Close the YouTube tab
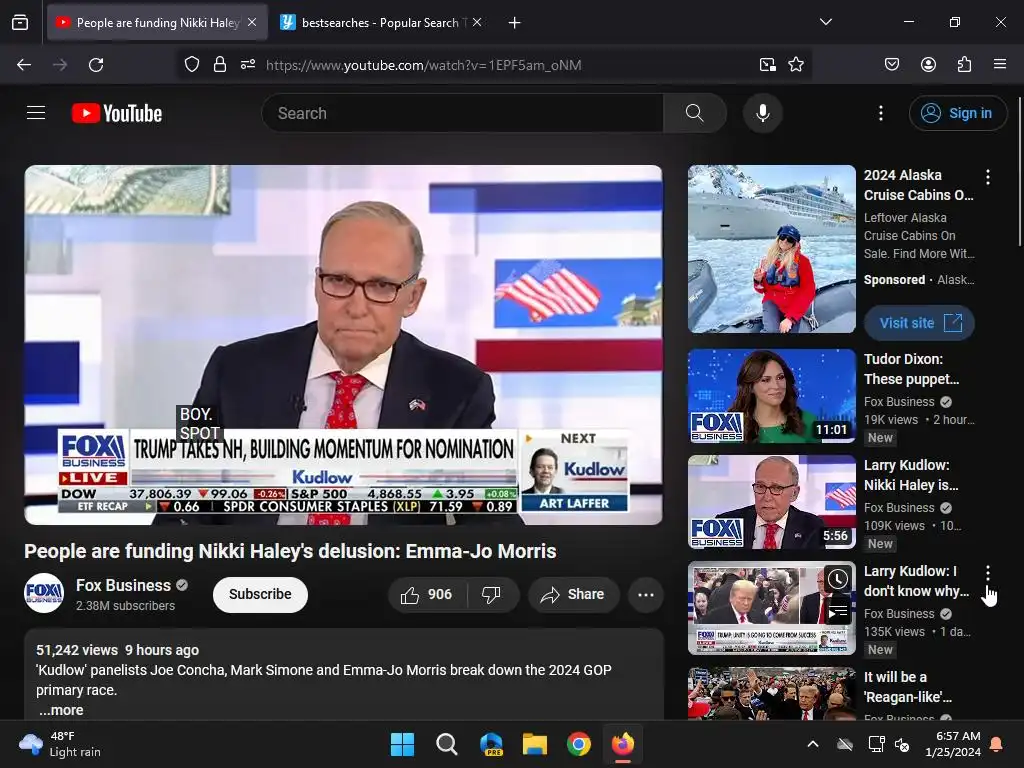1024x768 pixels. (x=252, y=22)
